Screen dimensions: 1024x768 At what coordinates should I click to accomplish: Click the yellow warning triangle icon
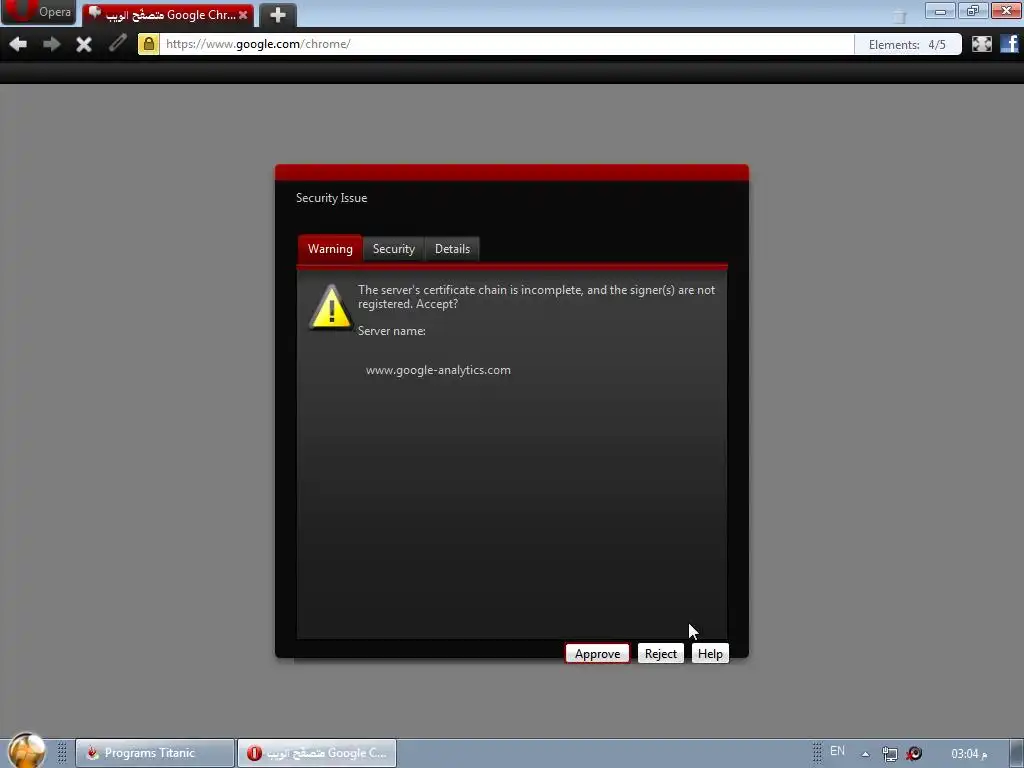[331, 307]
